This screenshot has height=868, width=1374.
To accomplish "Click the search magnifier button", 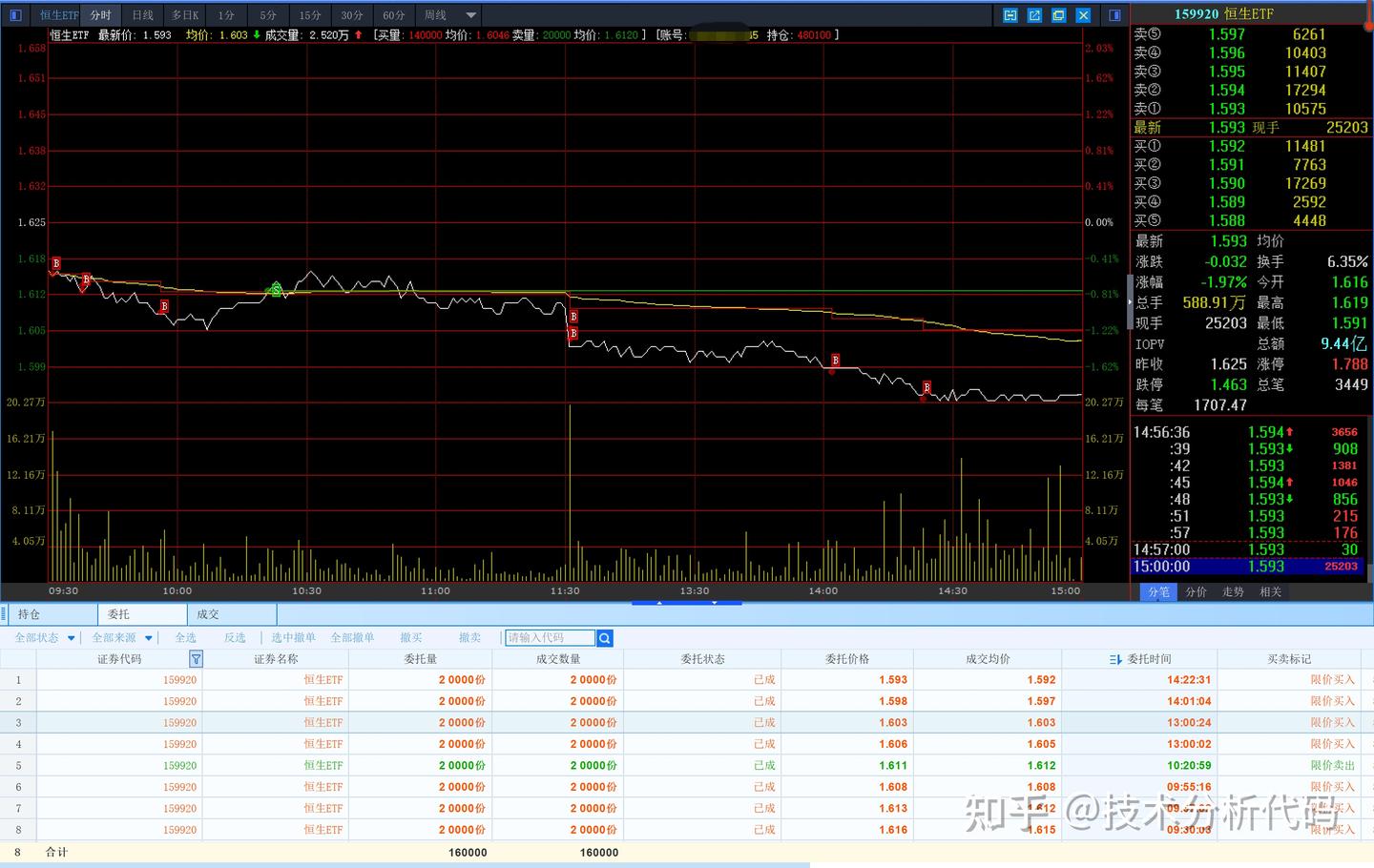I will pyautogui.click(x=604, y=638).
